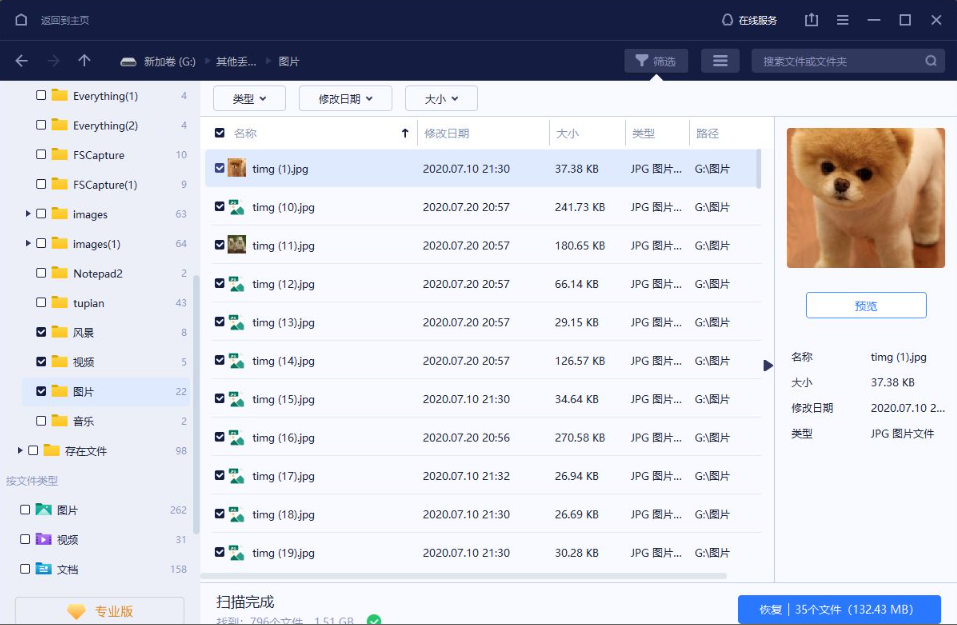Viewport: 957px width, 625px height.
Task: Click the share icon in title bar
Action: (811, 20)
